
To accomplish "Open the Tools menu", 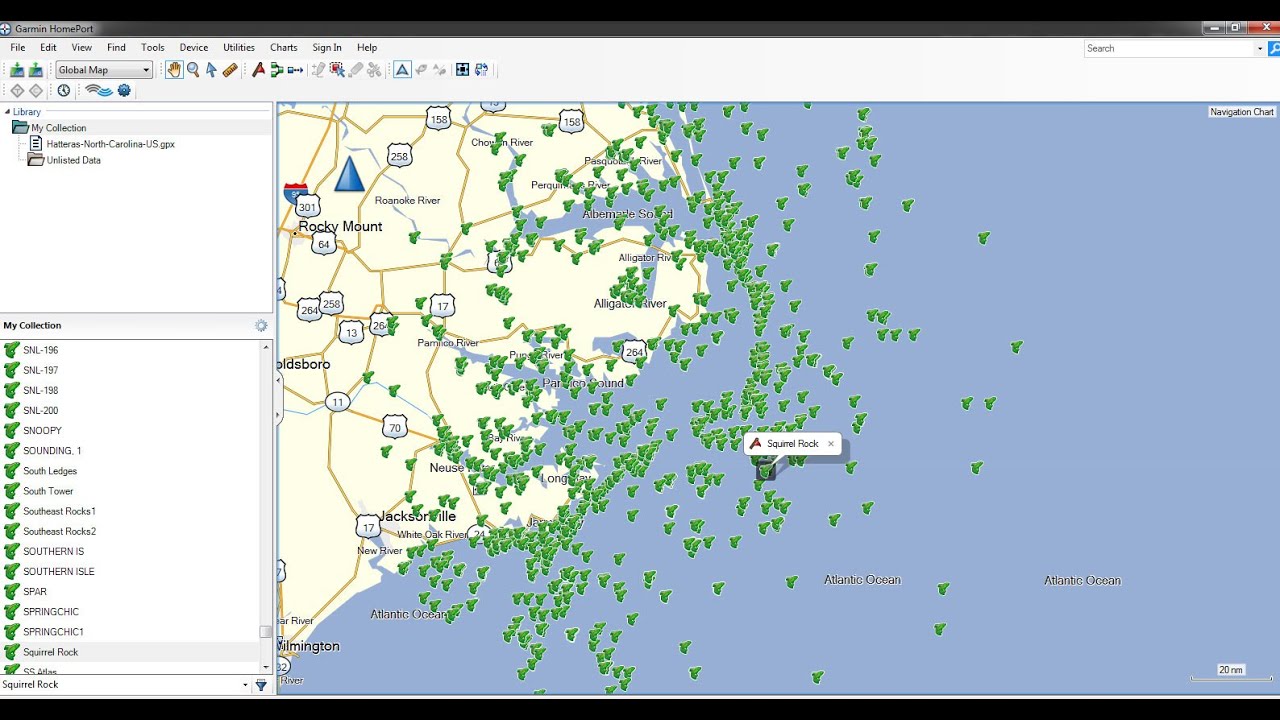I will point(153,47).
